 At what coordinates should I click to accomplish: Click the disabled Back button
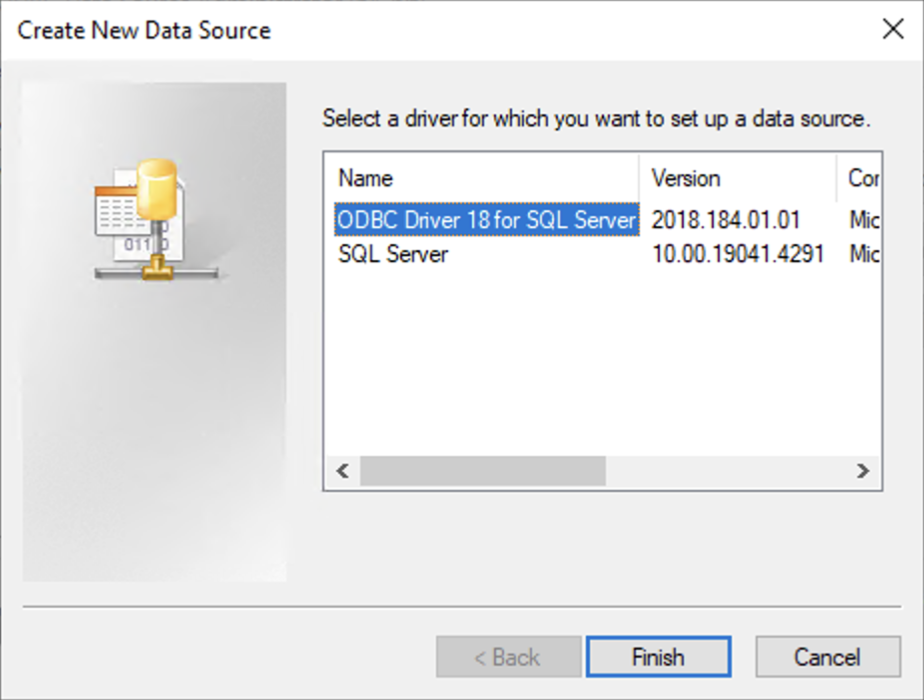(x=509, y=656)
